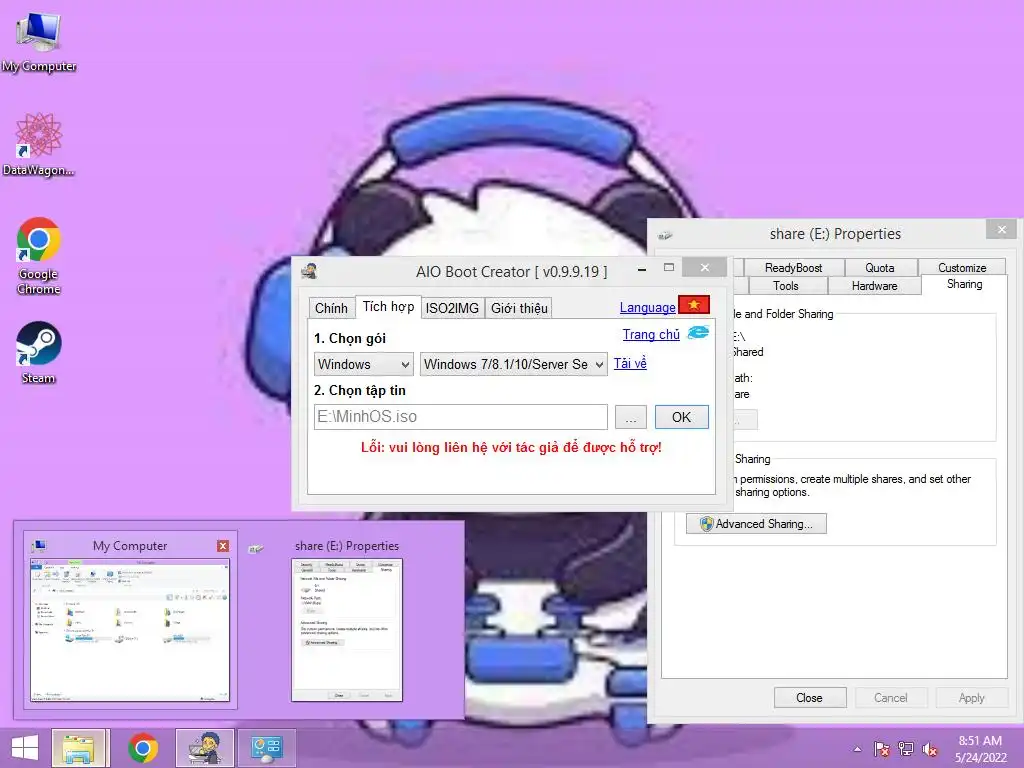Click the Vietnam flag language icon
Viewport: 1024px width, 768px height.
694,305
